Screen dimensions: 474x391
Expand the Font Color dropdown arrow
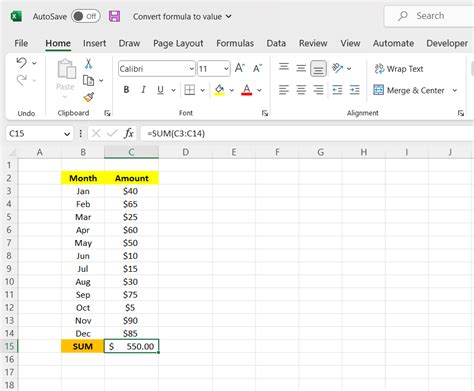(259, 90)
